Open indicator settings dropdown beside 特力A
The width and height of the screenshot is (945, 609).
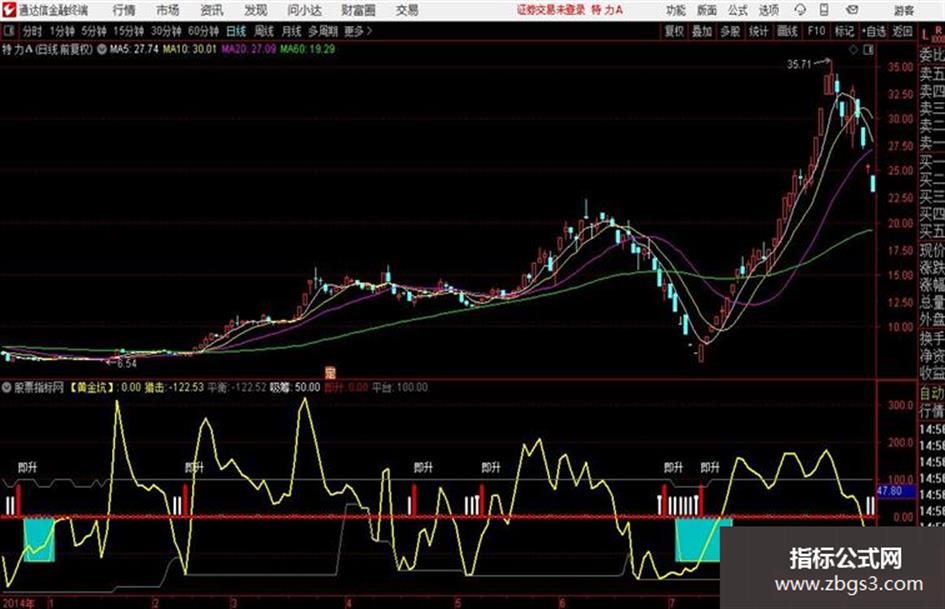click(x=101, y=49)
